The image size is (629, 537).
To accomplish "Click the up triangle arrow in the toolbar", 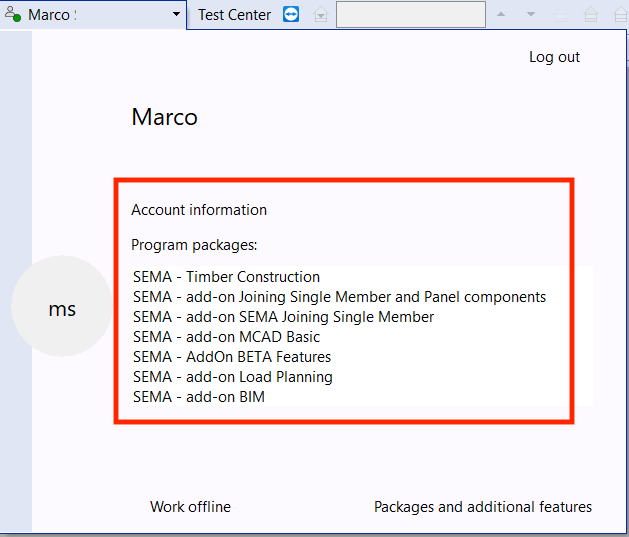I will tap(501, 14).
